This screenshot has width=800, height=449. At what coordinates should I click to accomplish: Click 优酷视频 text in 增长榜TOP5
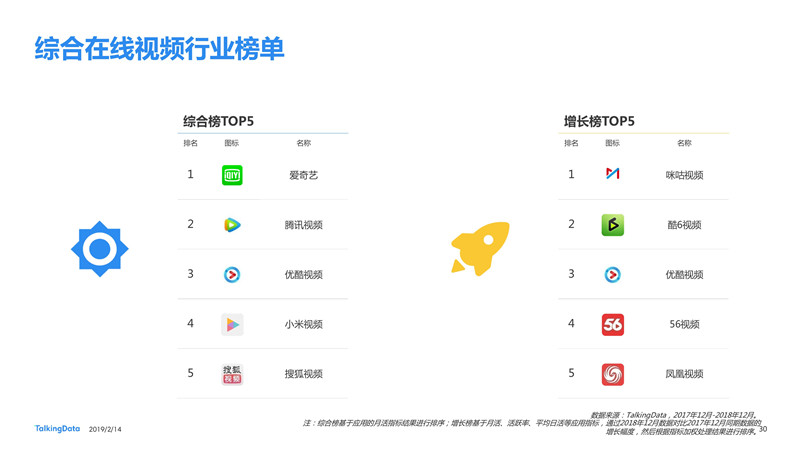(684, 275)
